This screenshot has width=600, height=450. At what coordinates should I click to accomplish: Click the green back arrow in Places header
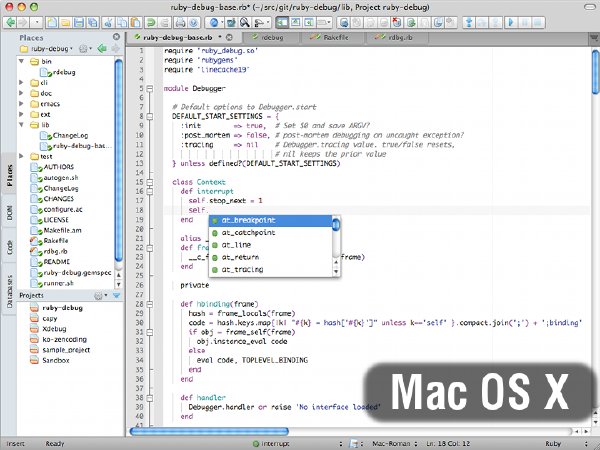[x=102, y=49]
